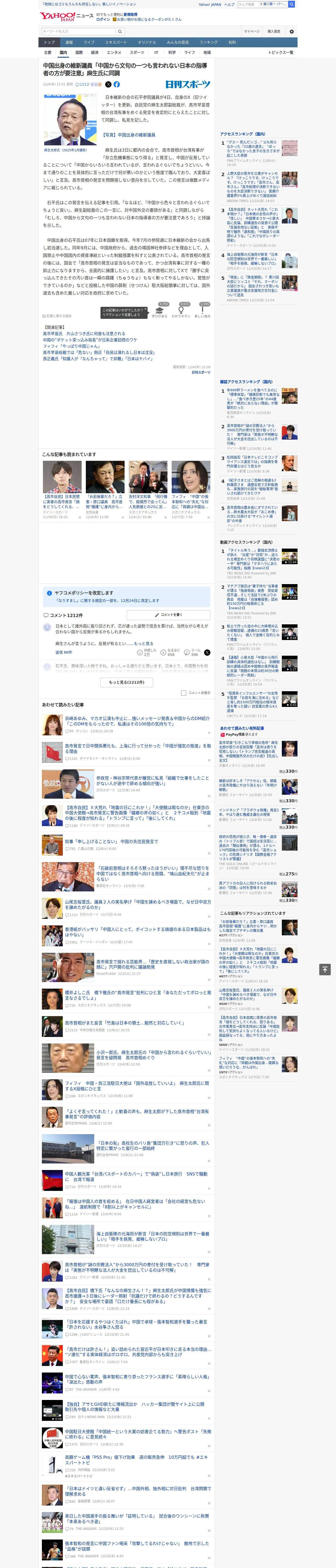
Task: Click the search magnifier button in the header
Action: (x=120, y=32)
